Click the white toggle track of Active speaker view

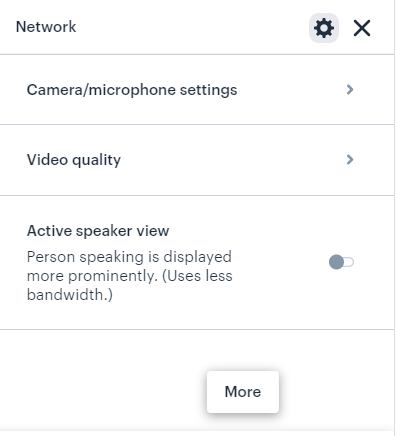point(349,262)
